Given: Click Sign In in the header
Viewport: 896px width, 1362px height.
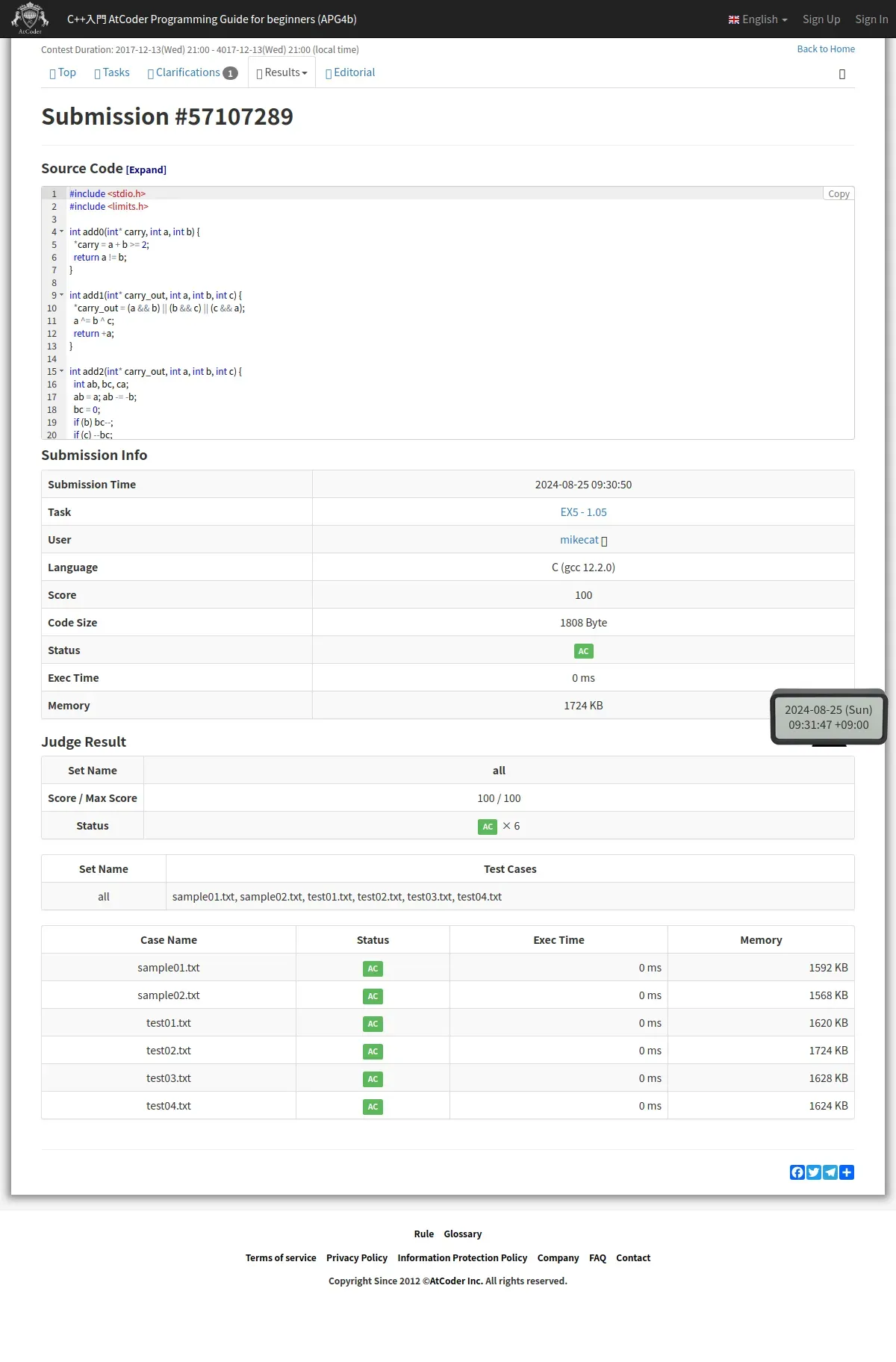Looking at the screenshot, I should click(x=871, y=19).
